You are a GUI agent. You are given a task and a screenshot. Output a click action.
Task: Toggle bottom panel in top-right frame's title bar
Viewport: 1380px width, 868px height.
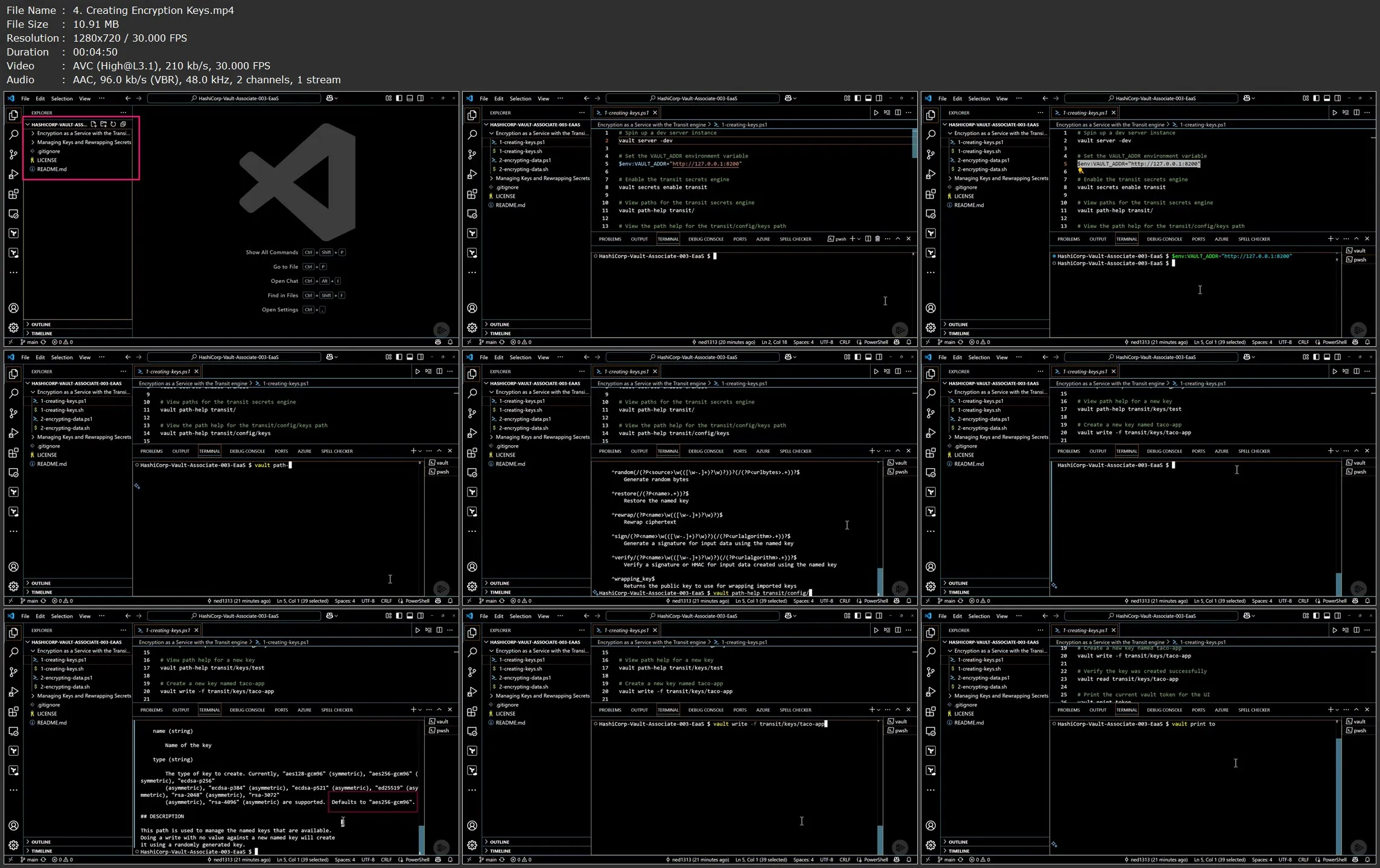click(x=1327, y=98)
